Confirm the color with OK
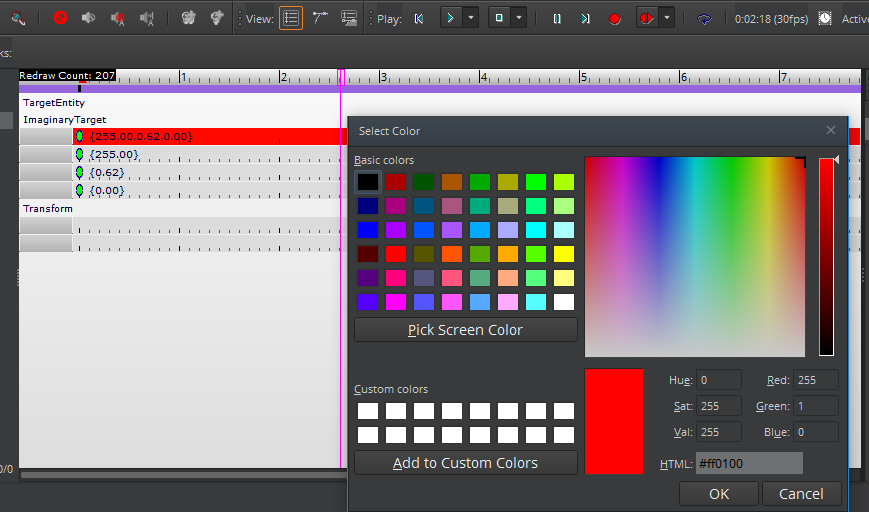Image resolution: width=869 pixels, height=512 pixels. tap(718, 493)
